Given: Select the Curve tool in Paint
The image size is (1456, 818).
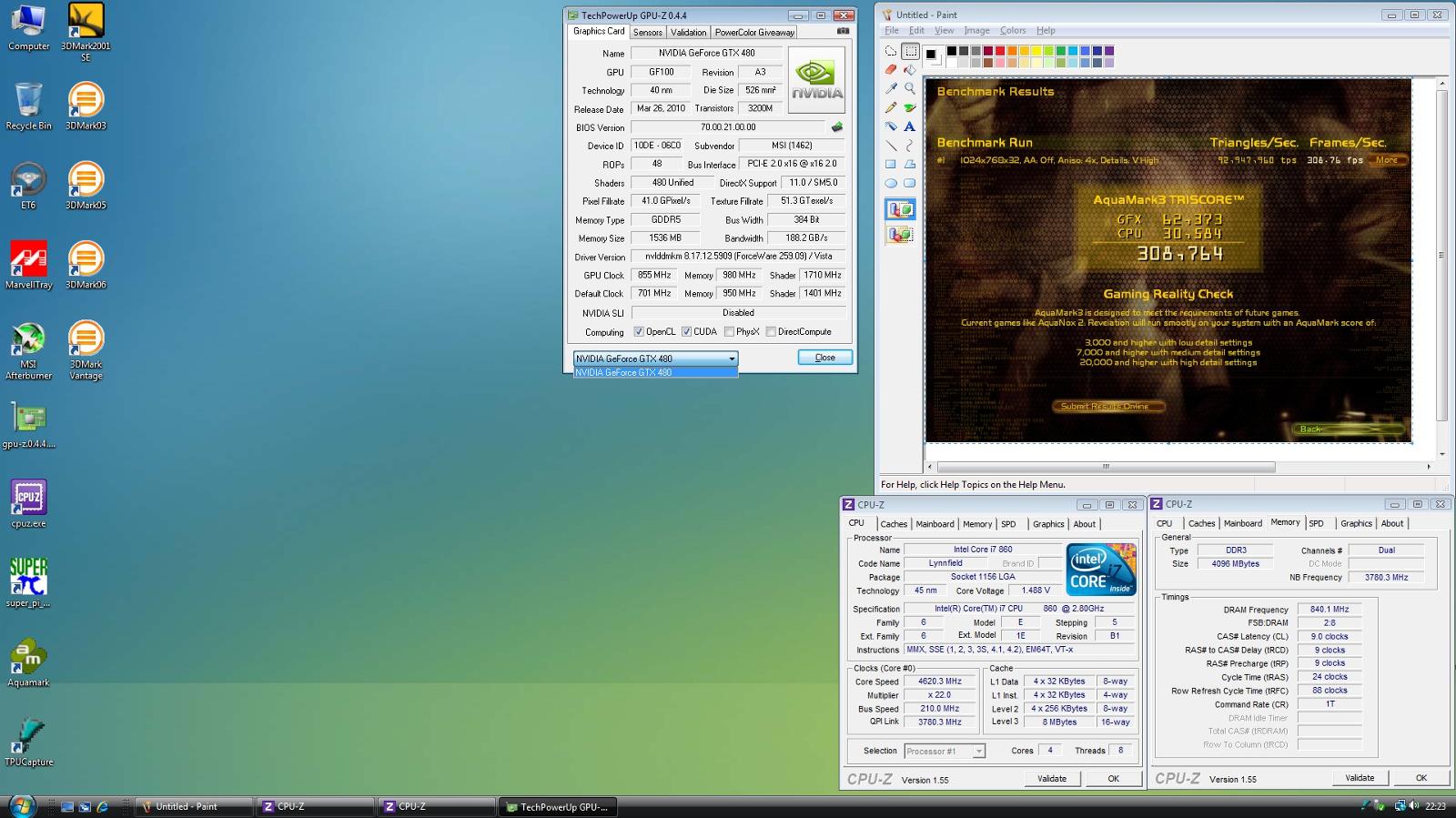Looking at the screenshot, I should point(910,146).
